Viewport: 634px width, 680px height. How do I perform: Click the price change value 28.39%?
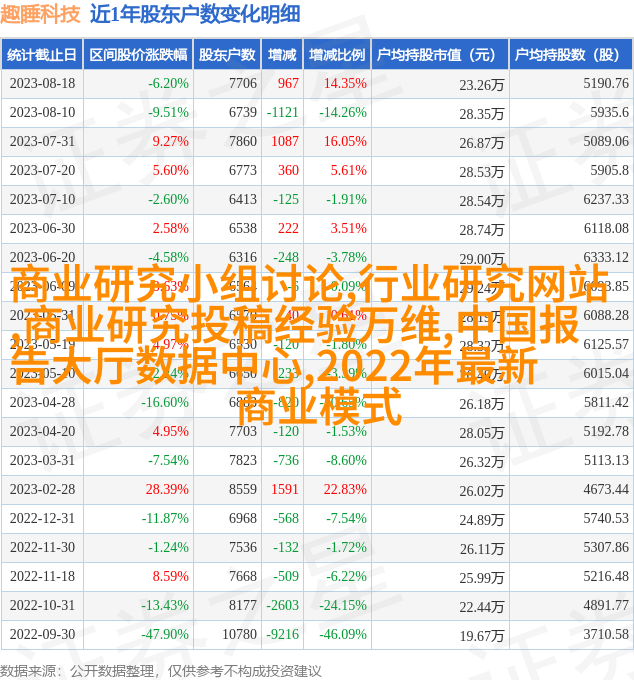(167, 490)
